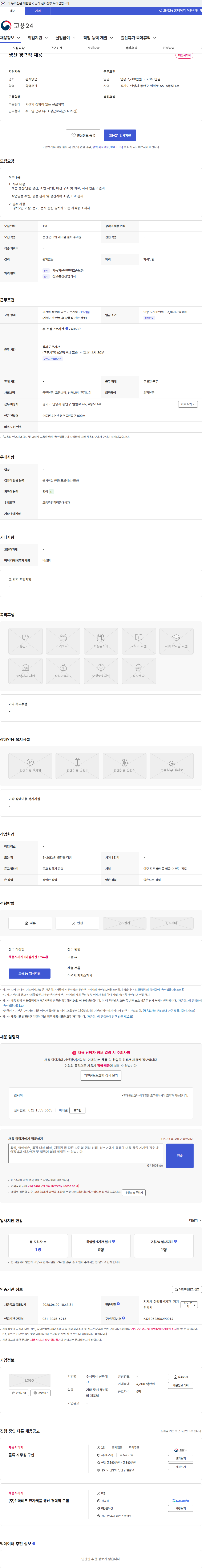
Task: Click the 건물 내부 경사로 icon
Action: (171, 766)
